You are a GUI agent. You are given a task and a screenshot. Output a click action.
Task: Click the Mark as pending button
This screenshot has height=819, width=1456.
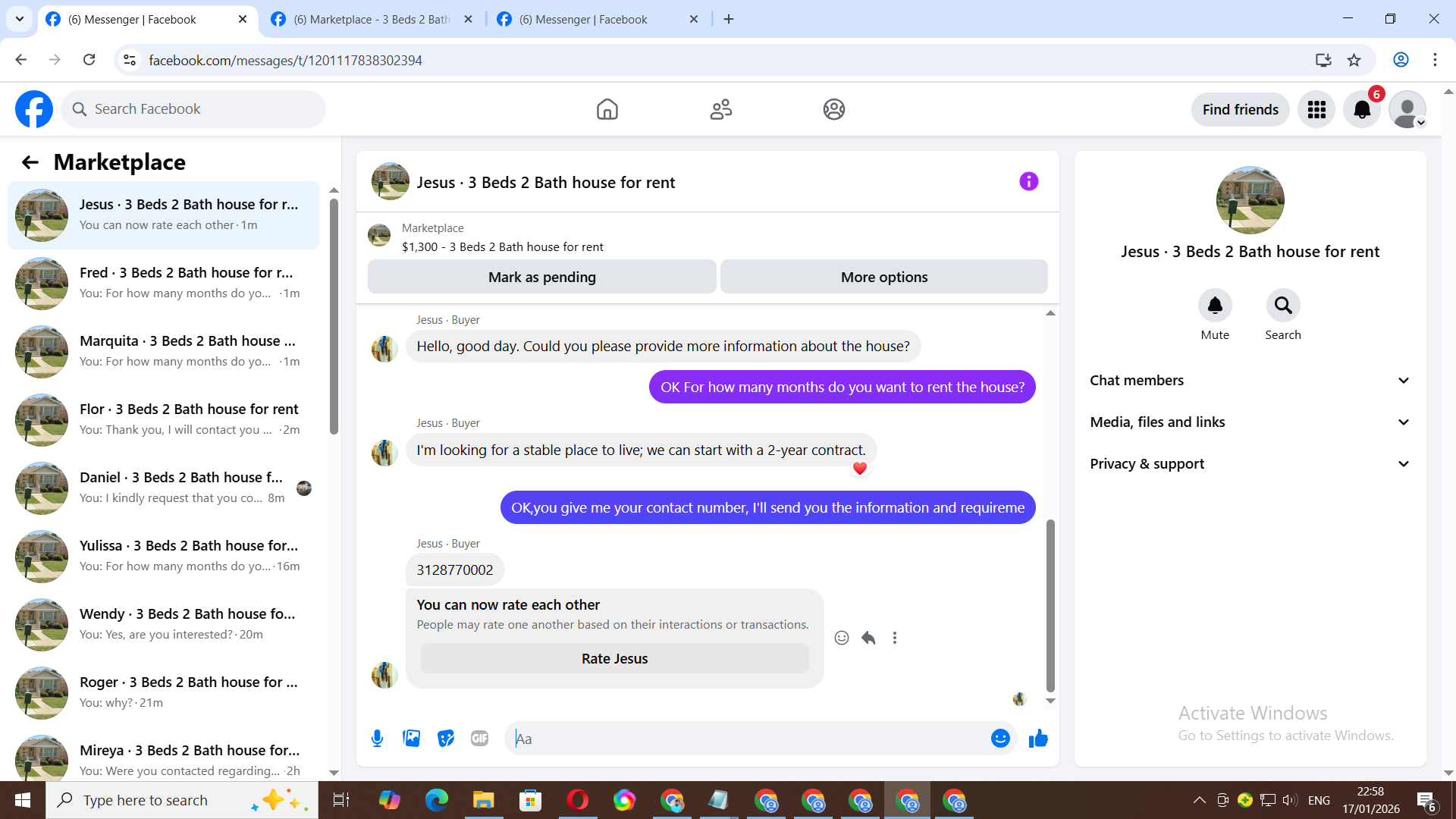tap(541, 277)
